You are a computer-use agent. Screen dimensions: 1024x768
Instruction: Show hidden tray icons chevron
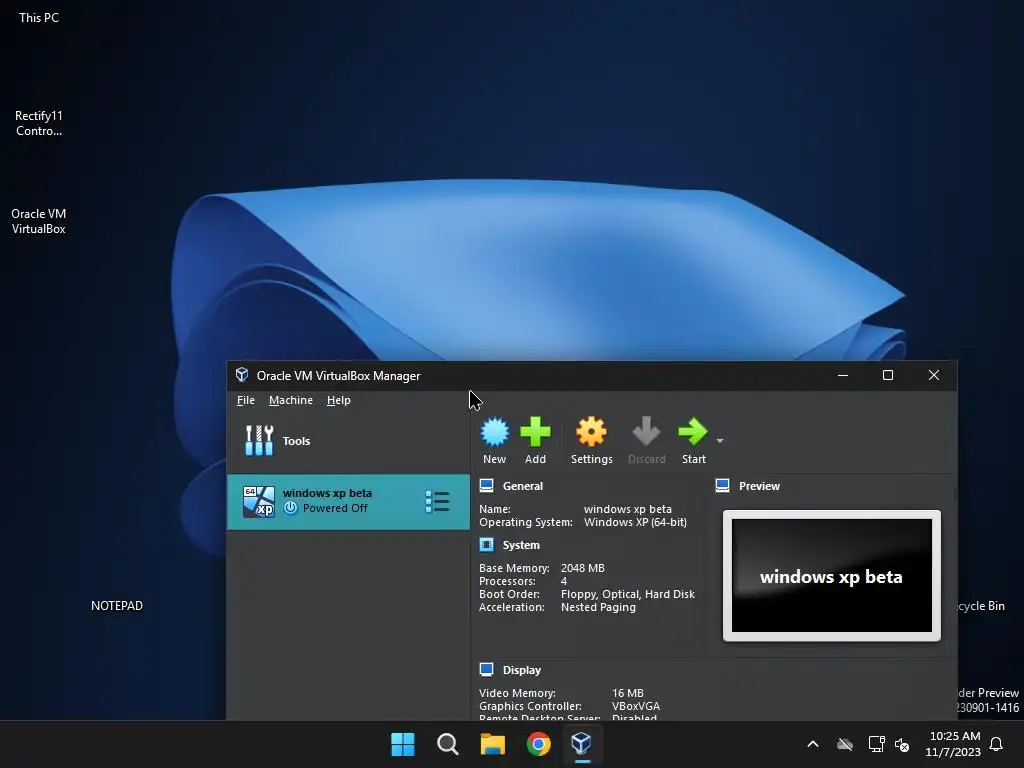[x=813, y=744]
